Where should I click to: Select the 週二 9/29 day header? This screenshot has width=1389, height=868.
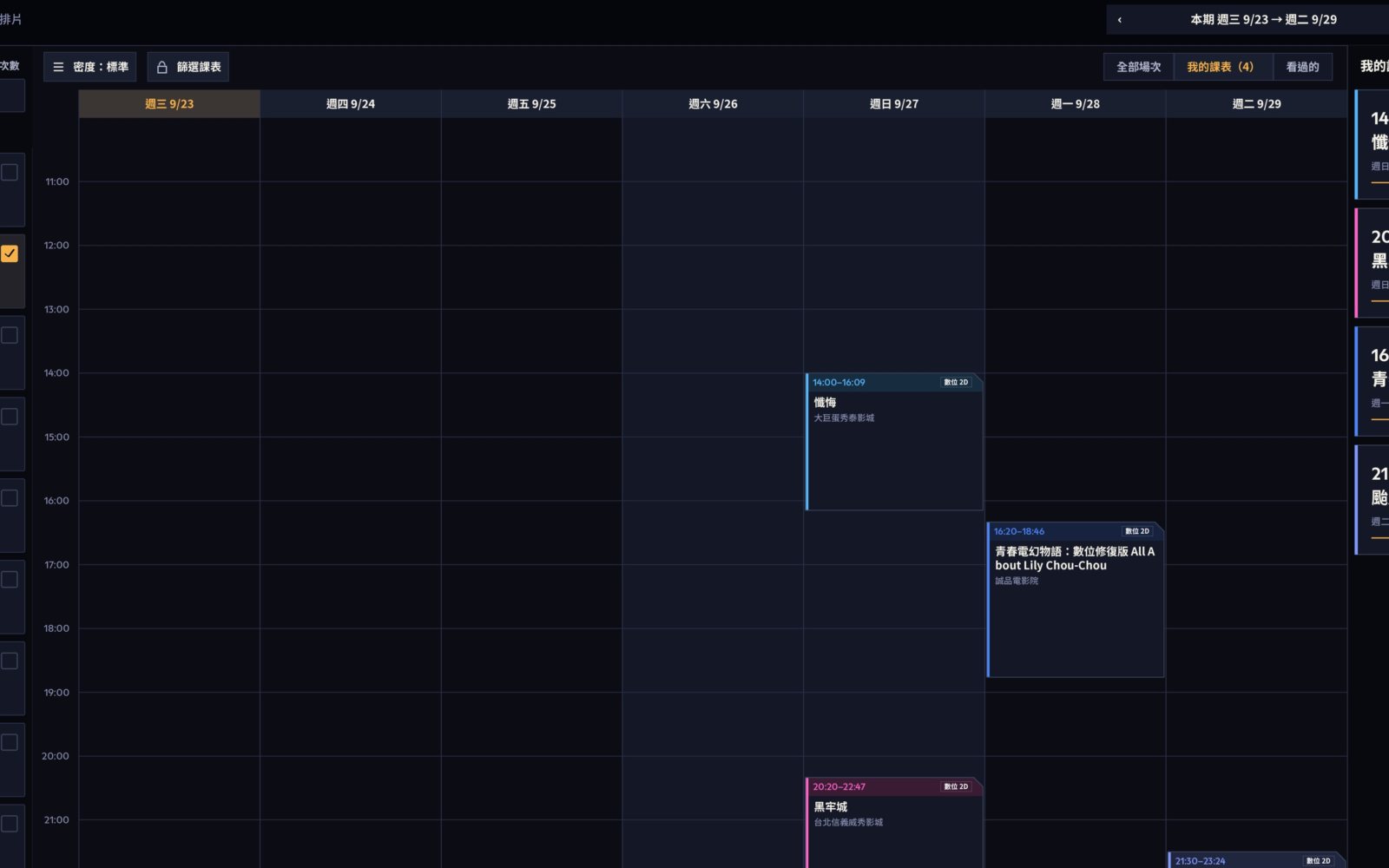(1256, 103)
